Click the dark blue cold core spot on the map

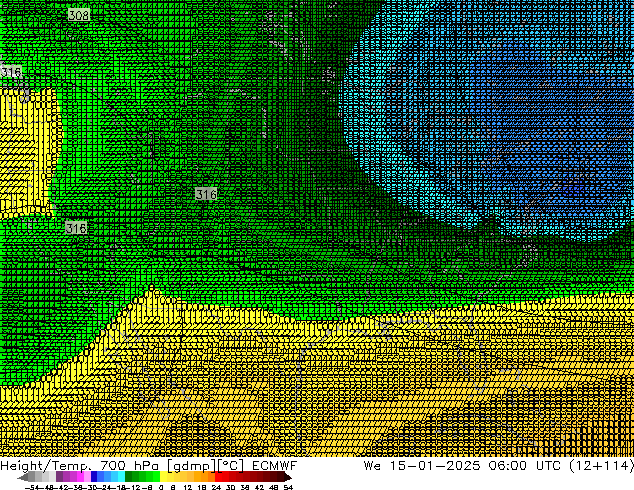point(573,189)
